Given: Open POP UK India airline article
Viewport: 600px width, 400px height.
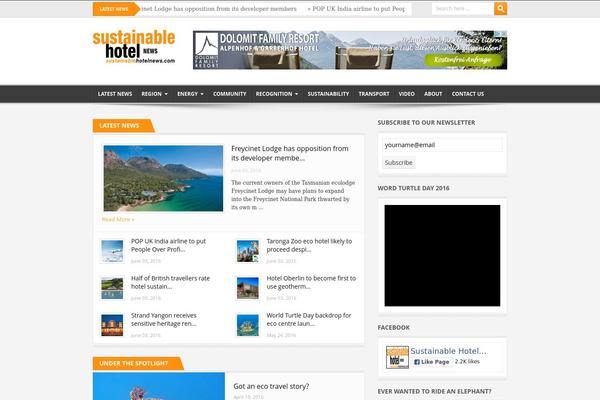Looking at the screenshot, I should pyautogui.click(x=168, y=245).
